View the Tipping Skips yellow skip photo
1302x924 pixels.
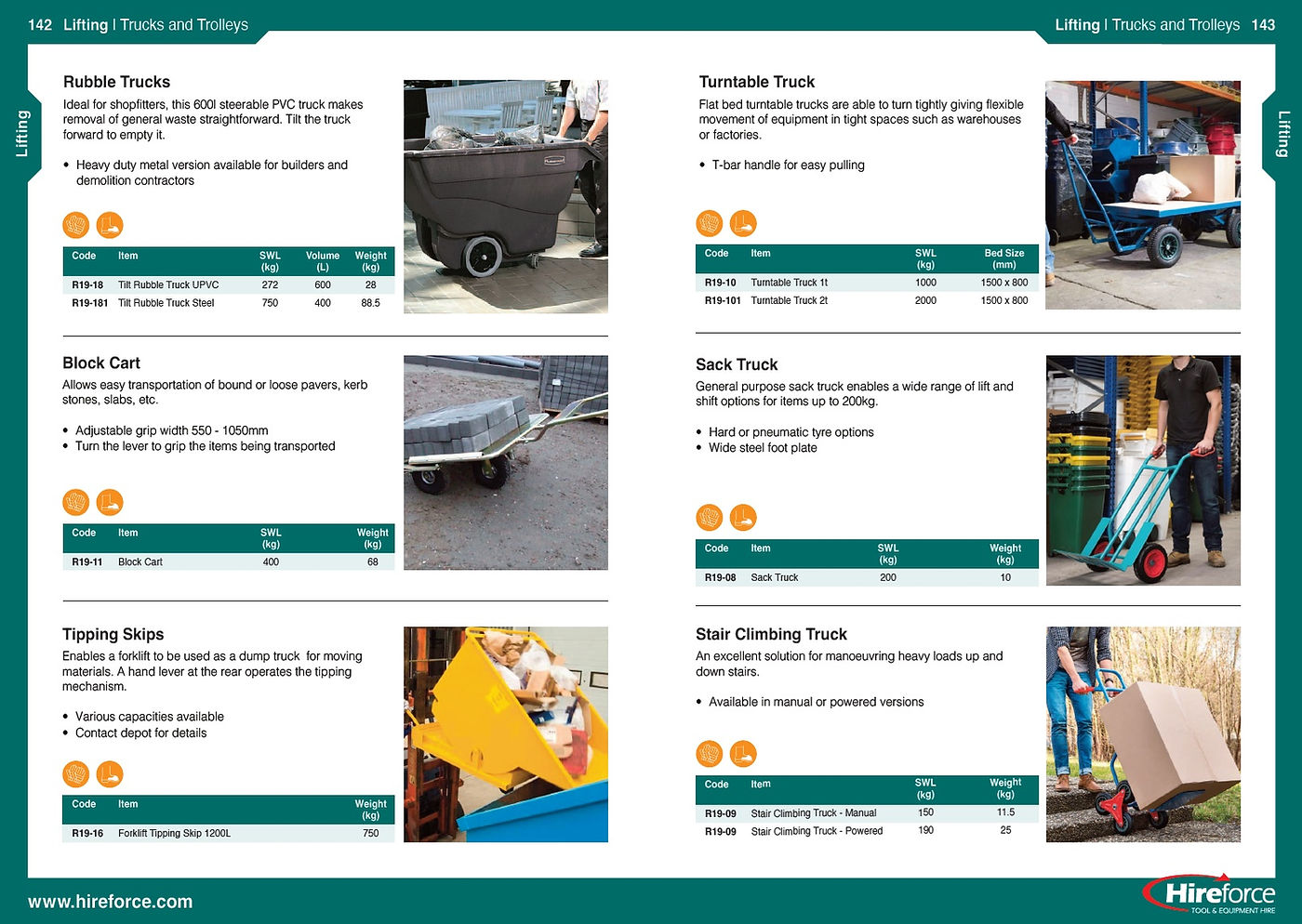point(506,734)
